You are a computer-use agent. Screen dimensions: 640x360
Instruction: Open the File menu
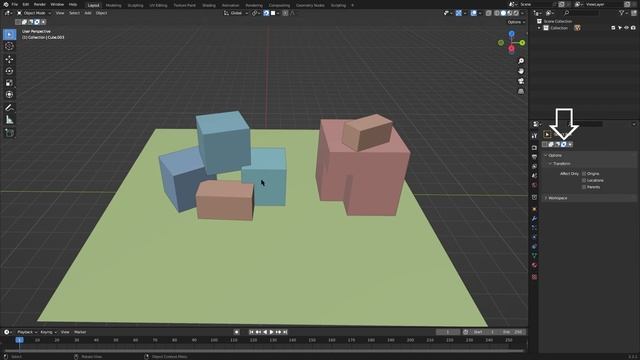15,4
